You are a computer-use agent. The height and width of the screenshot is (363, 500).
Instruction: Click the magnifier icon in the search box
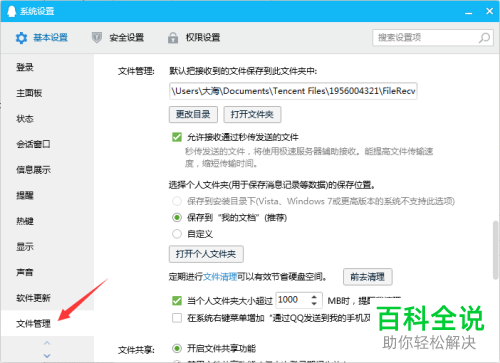click(x=484, y=38)
